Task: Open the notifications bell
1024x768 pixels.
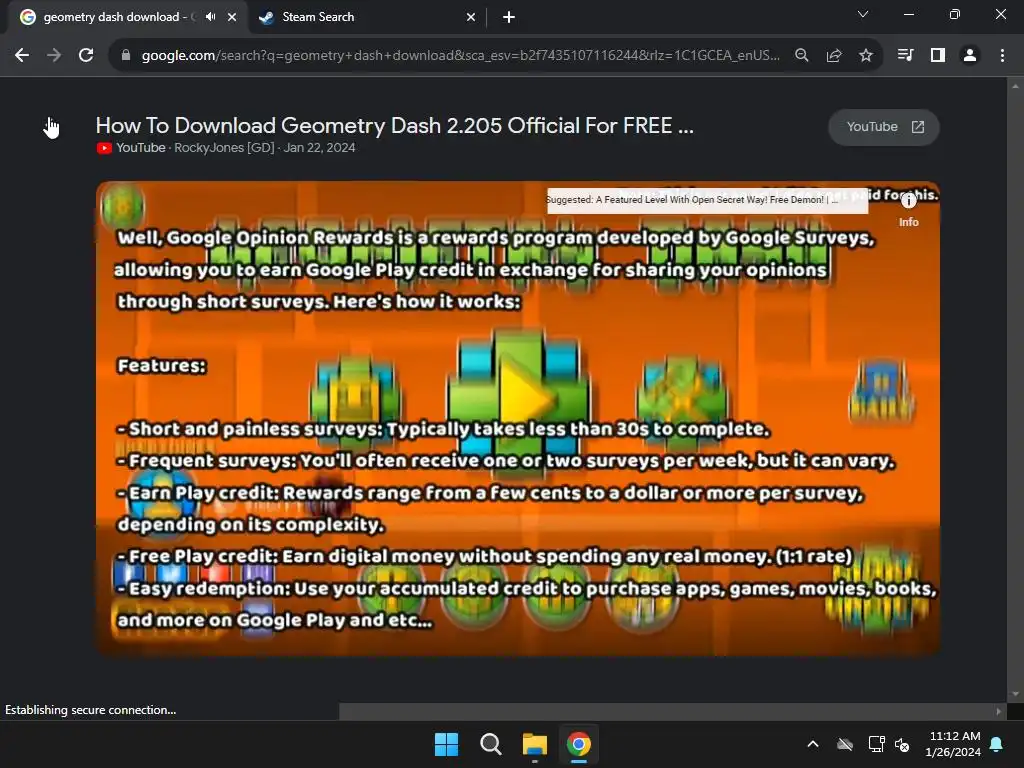Action: click(x=997, y=744)
